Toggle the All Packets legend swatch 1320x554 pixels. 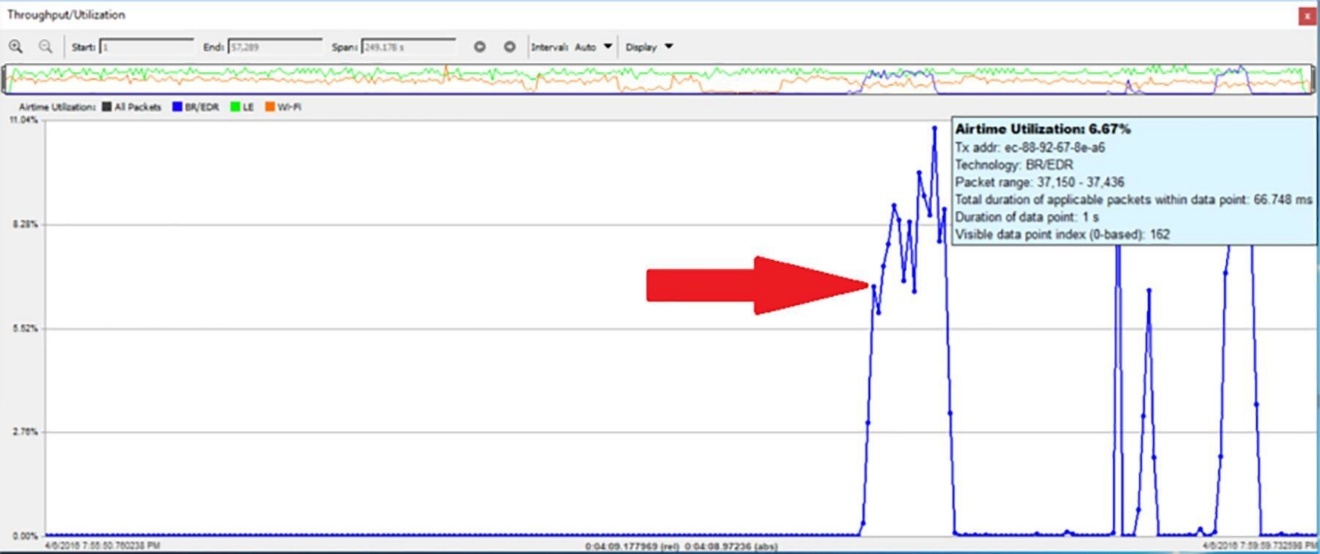pyautogui.click(x=105, y=106)
